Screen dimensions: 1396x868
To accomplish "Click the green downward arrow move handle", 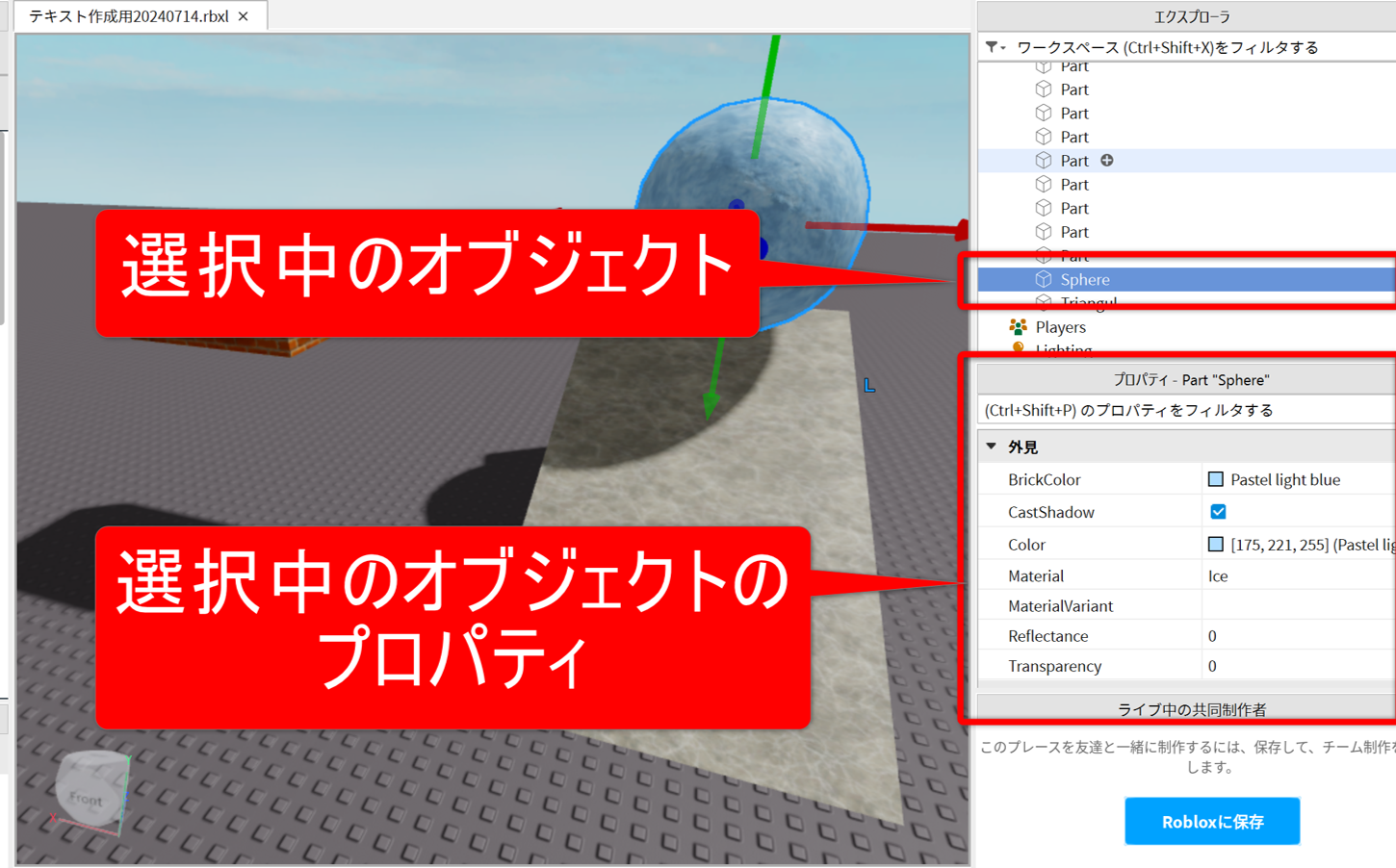I will (711, 402).
